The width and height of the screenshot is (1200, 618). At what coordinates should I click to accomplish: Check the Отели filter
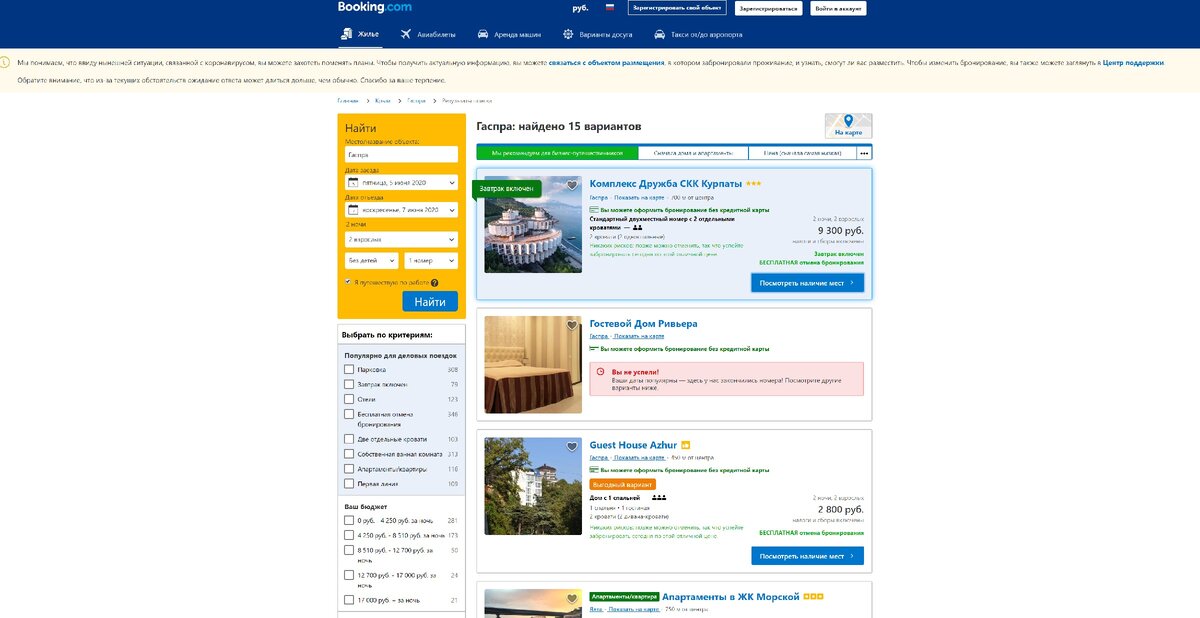349,399
